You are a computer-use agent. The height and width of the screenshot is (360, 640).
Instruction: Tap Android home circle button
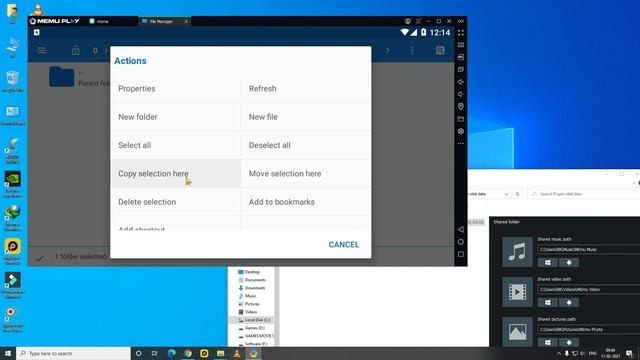point(461,242)
